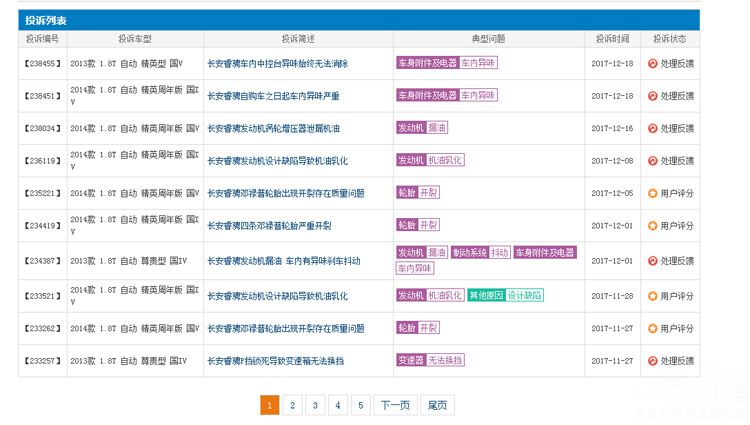Click 抖动 tag in row 234387
The image size is (750, 425).
pos(500,252)
